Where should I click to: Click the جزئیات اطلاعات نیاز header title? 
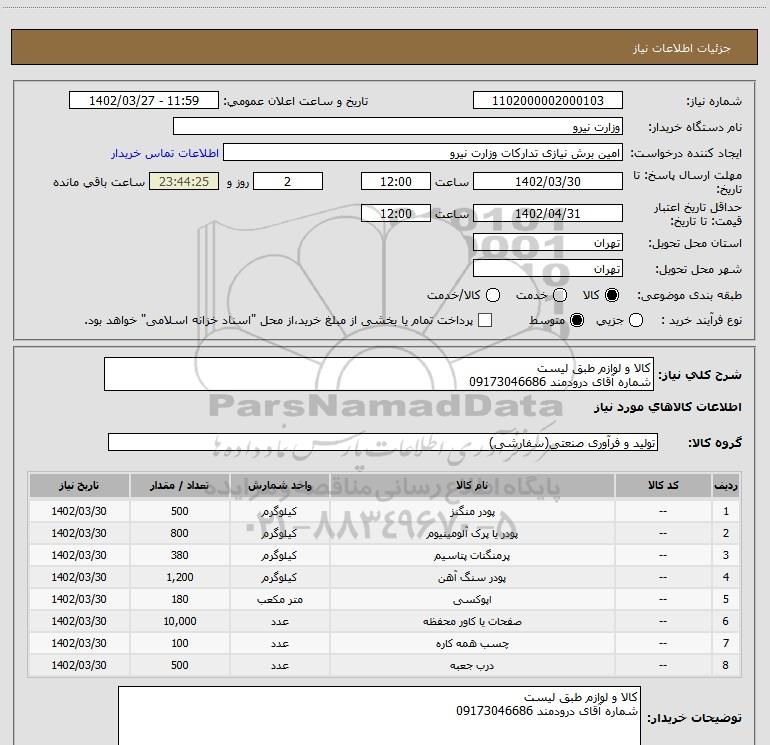(682, 48)
